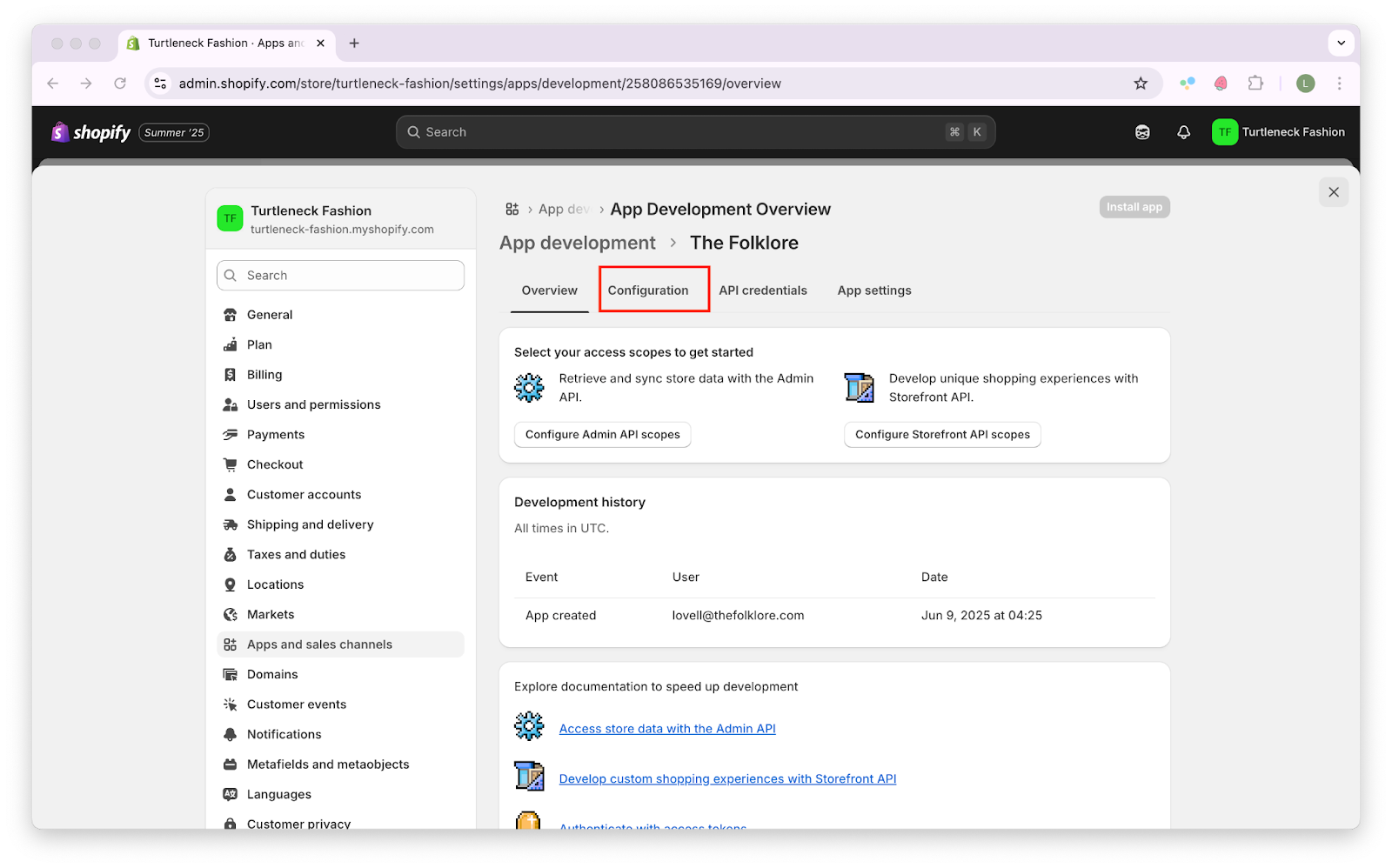Open Access store data with Admin API link
The image size is (1392, 868).
(x=666, y=729)
